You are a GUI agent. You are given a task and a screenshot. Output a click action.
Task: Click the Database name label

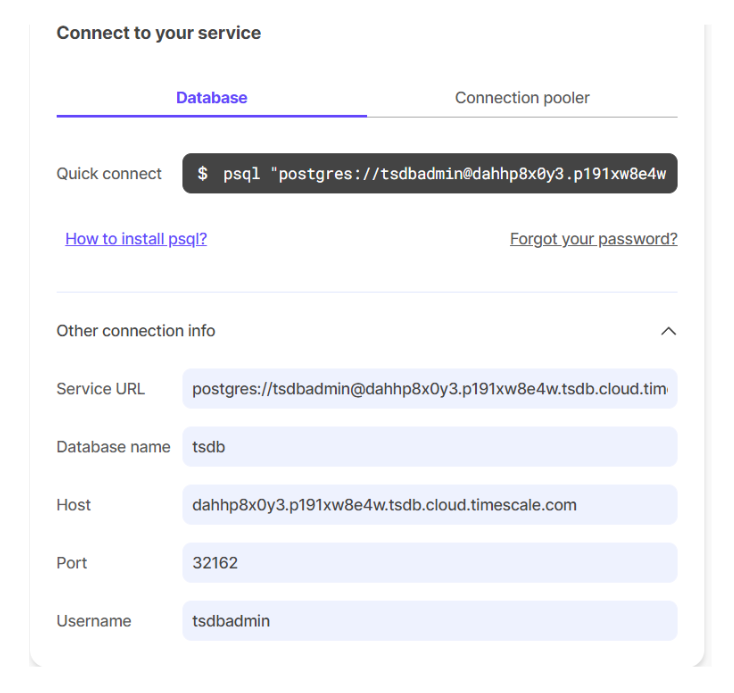[x=113, y=447]
